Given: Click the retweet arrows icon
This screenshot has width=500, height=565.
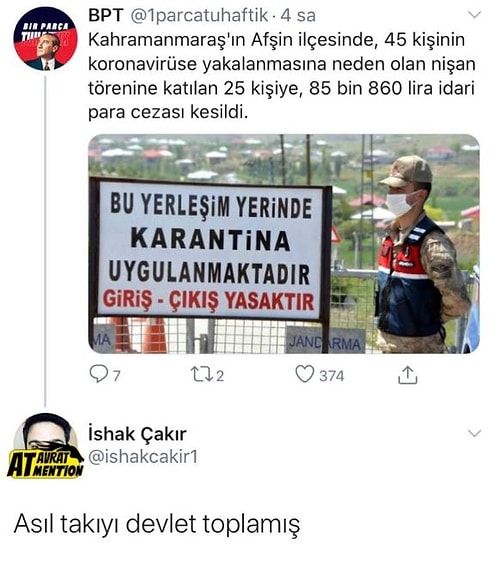Looking at the screenshot, I should pyautogui.click(x=201, y=374).
